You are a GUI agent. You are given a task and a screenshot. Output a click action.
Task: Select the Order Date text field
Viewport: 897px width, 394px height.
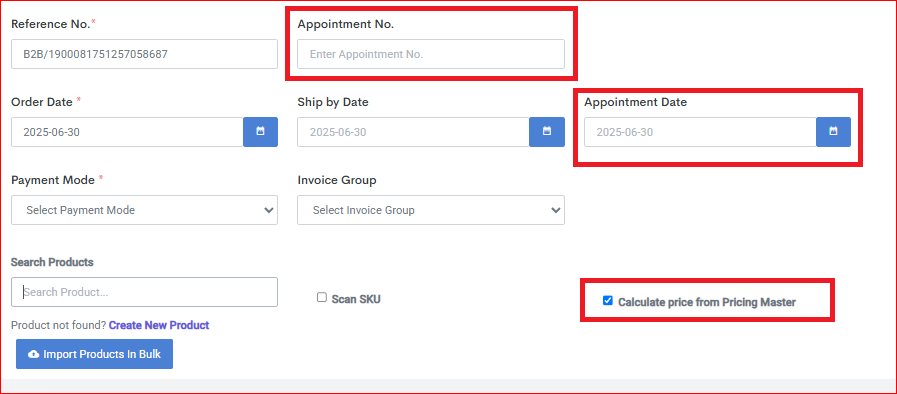(128, 132)
